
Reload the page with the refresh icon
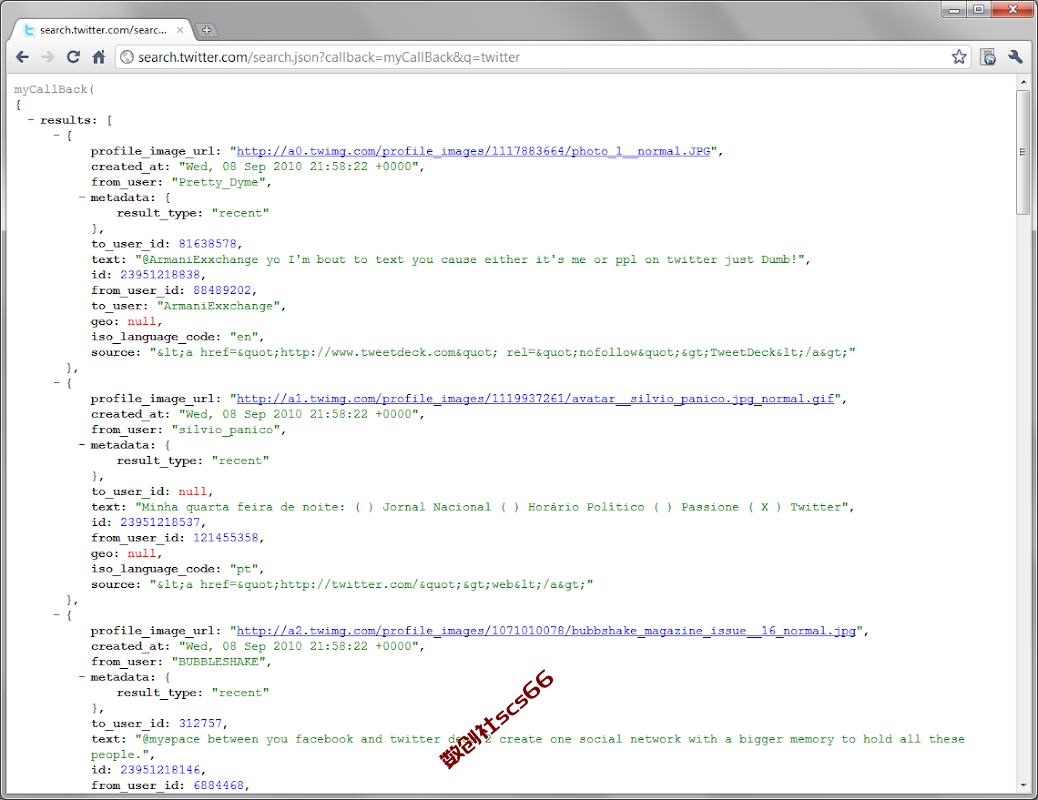(73, 57)
